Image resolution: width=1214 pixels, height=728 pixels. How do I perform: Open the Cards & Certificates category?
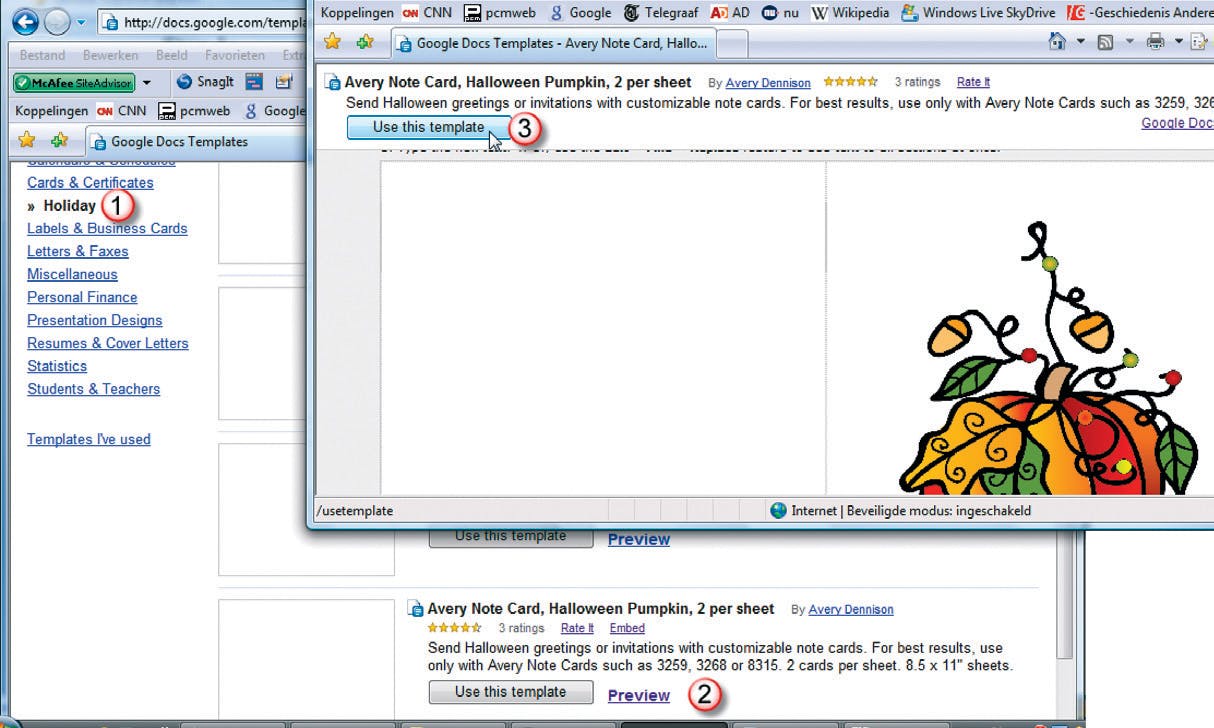tap(90, 182)
